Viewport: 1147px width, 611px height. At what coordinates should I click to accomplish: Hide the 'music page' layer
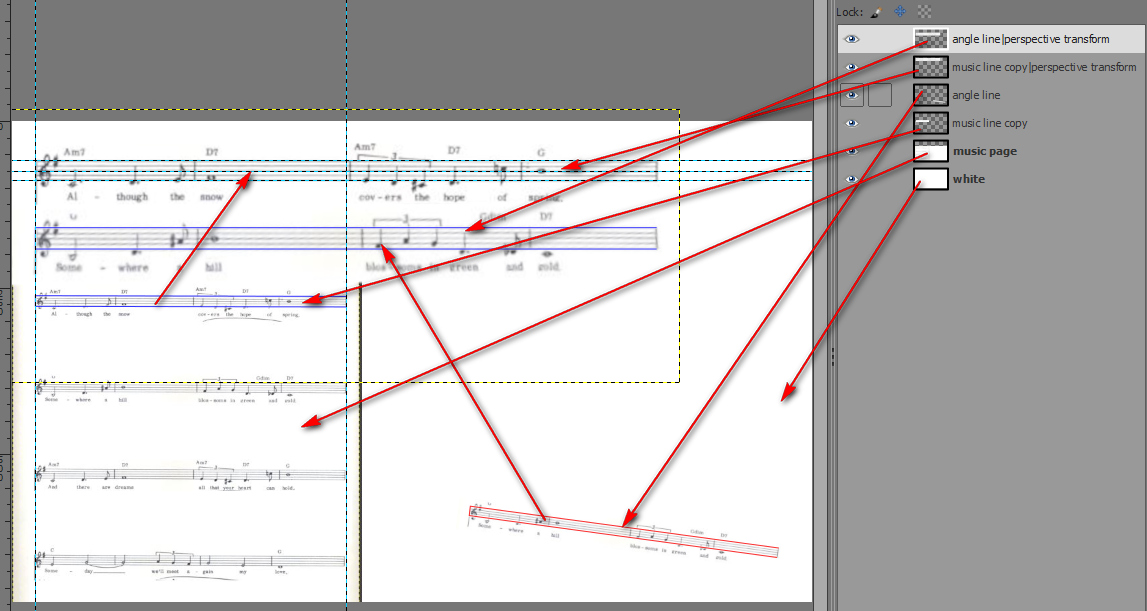[x=851, y=151]
